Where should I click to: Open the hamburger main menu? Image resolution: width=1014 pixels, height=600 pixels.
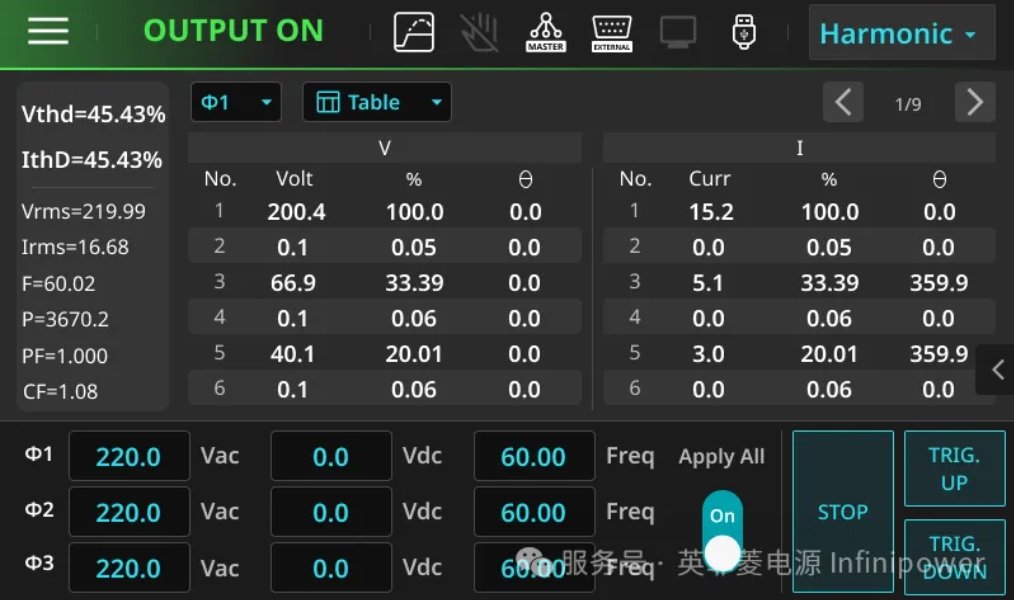tap(48, 31)
